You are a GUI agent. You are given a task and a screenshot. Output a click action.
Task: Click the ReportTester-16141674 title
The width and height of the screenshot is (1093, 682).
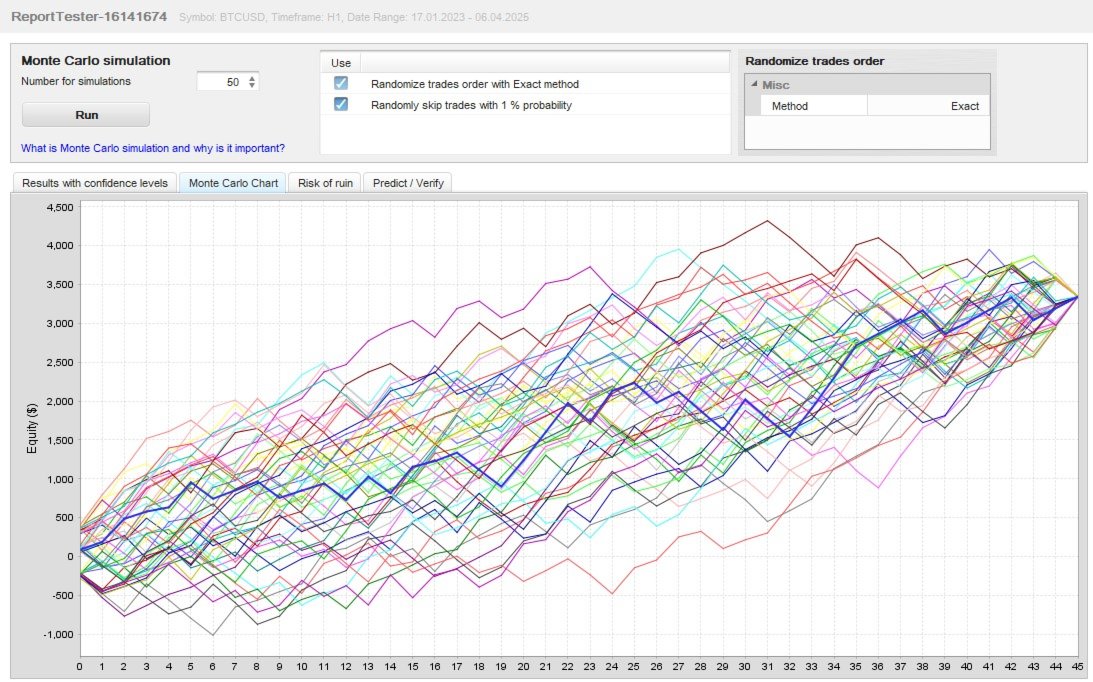click(x=89, y=17)
